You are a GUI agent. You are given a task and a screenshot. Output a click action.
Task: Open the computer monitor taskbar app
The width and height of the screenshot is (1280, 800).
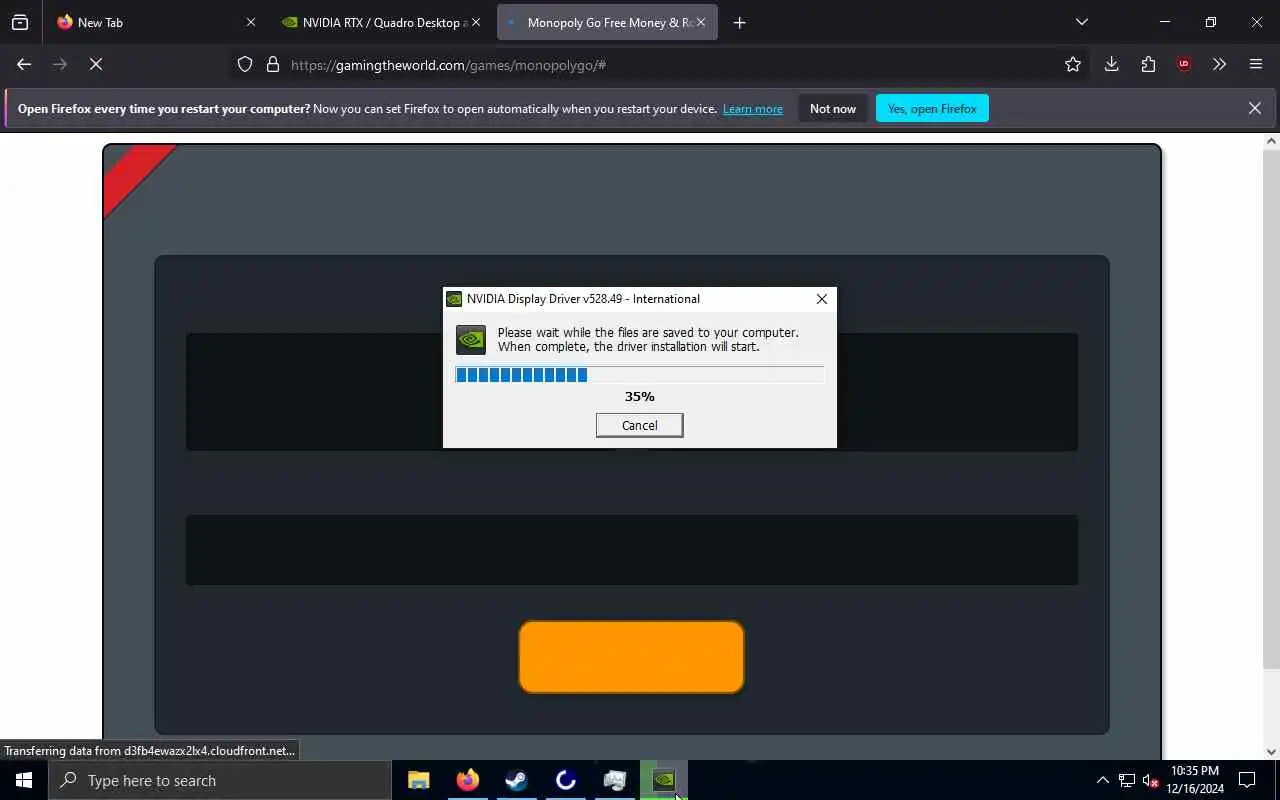coord(615,780)
